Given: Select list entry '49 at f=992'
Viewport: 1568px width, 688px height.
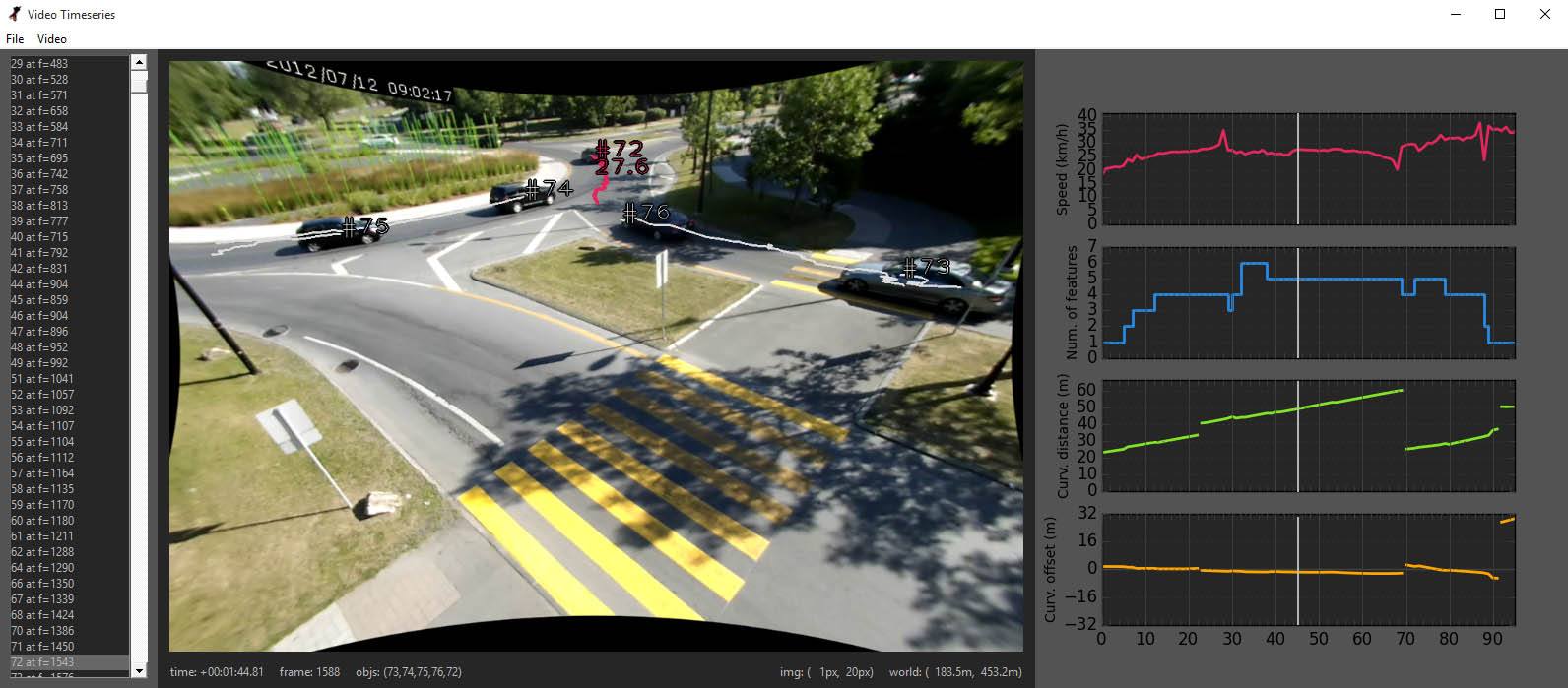Looking at the screenshot, I should coord(69,363).
